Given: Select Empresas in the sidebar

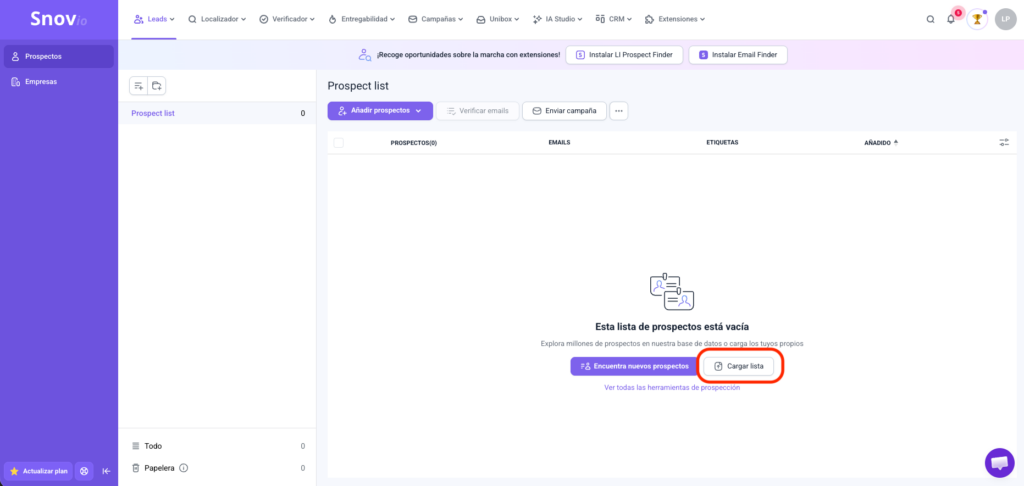Looking at the screenshot, I should point(41,82).
